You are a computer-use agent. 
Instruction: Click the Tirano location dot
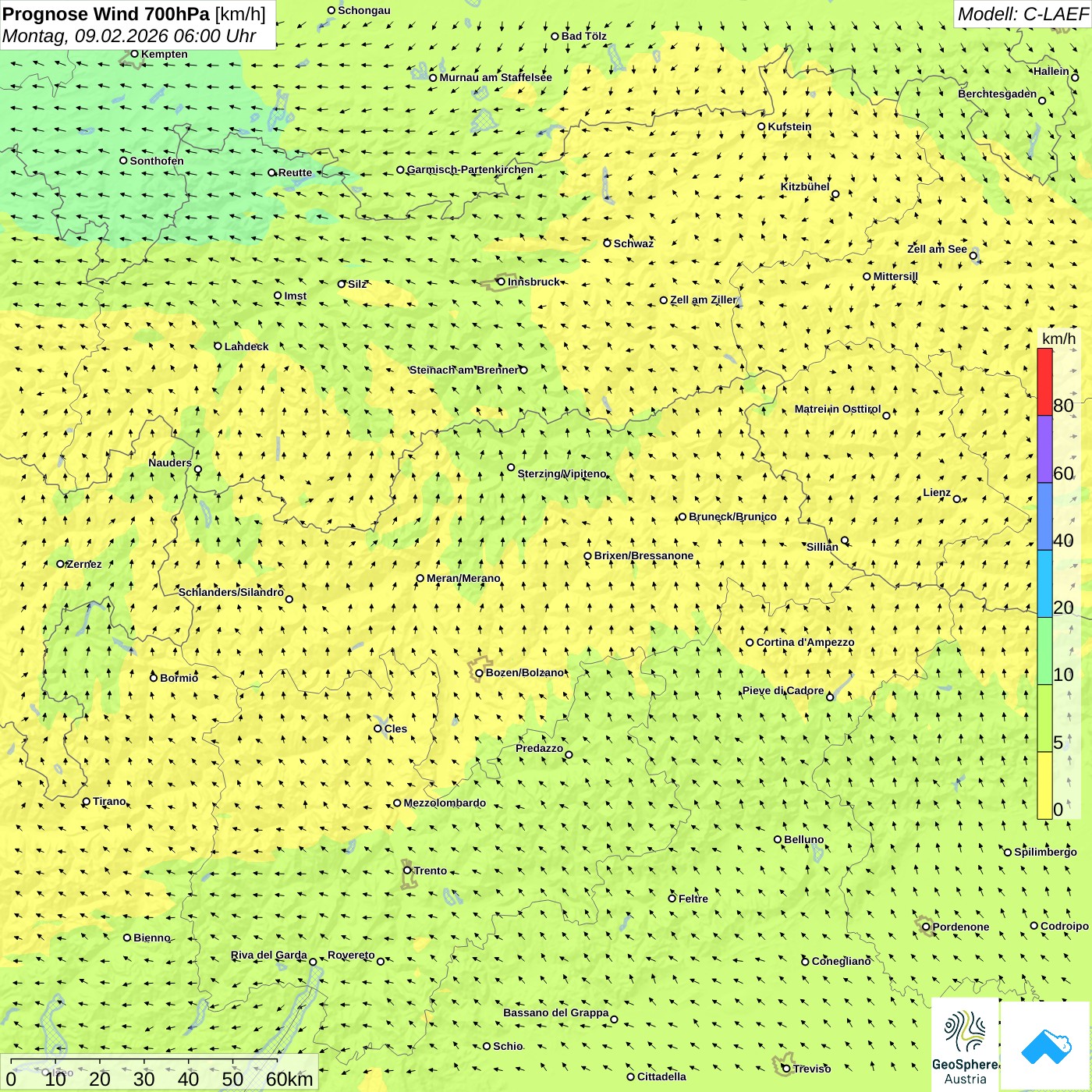[87, 801]
